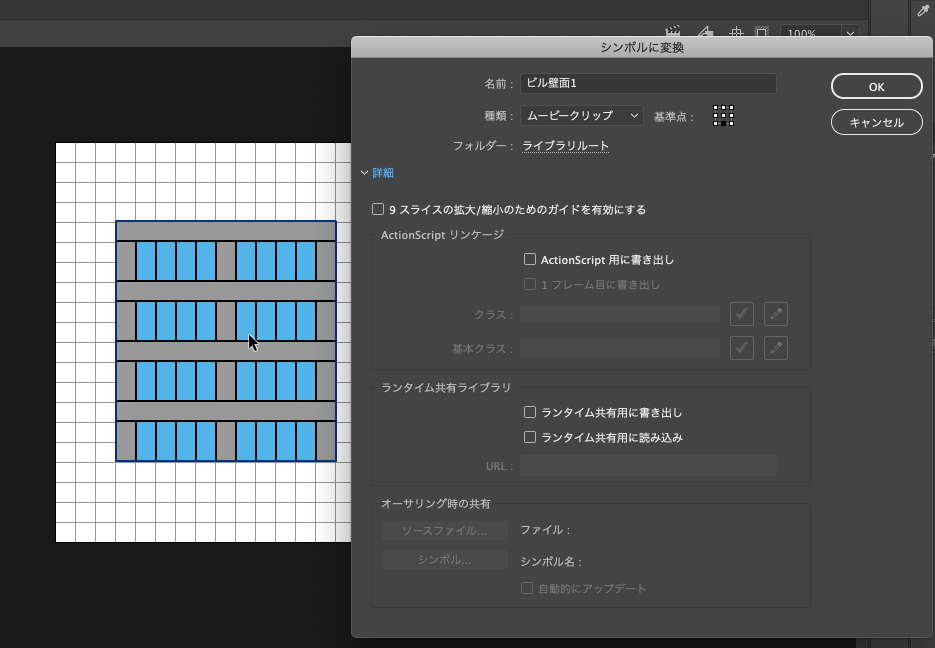Focus the 基本クラス text field

coord(620,348)
